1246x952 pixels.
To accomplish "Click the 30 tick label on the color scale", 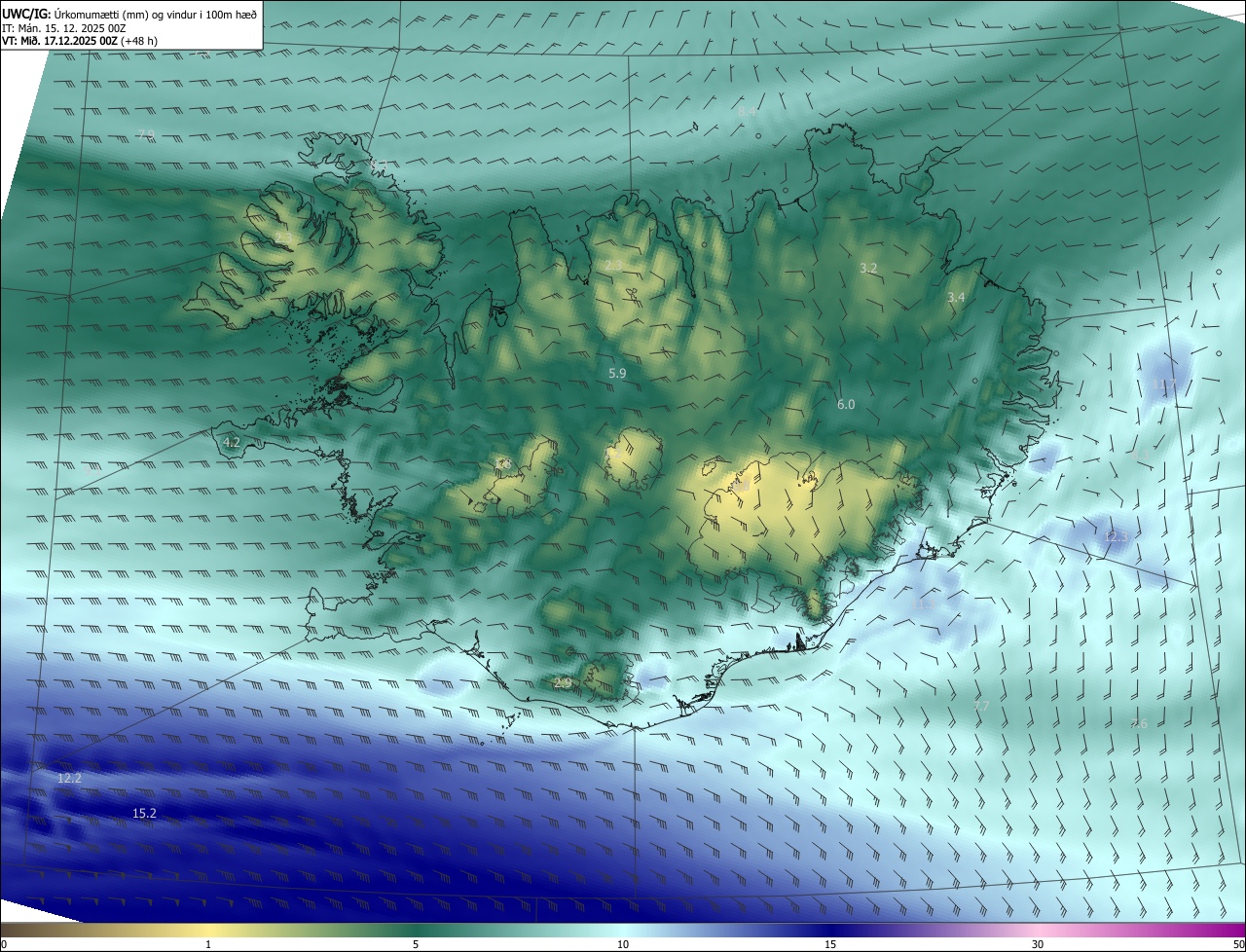I will pos(1038,944).
